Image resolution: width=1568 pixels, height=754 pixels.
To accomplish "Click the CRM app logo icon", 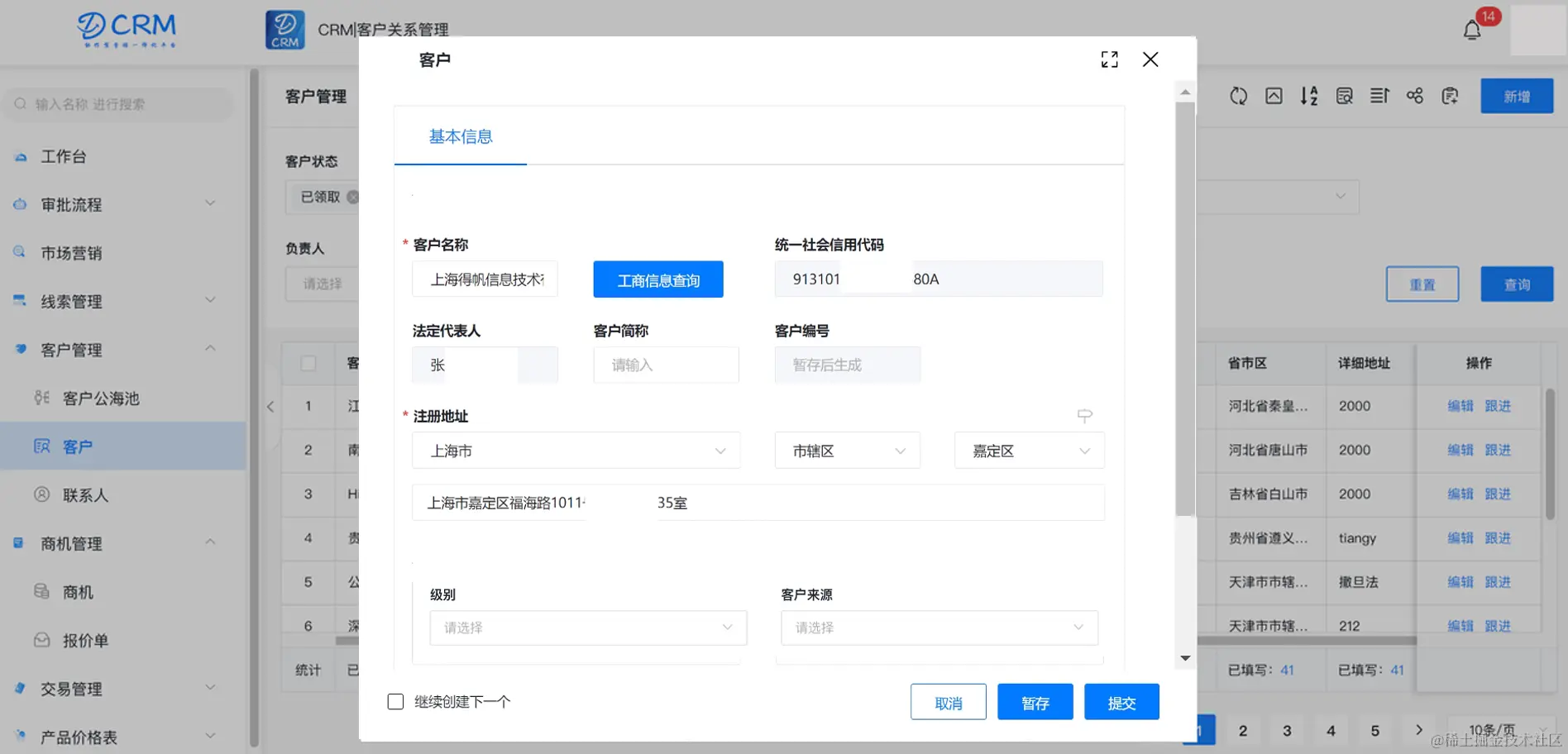I will [x=285, y=30].
